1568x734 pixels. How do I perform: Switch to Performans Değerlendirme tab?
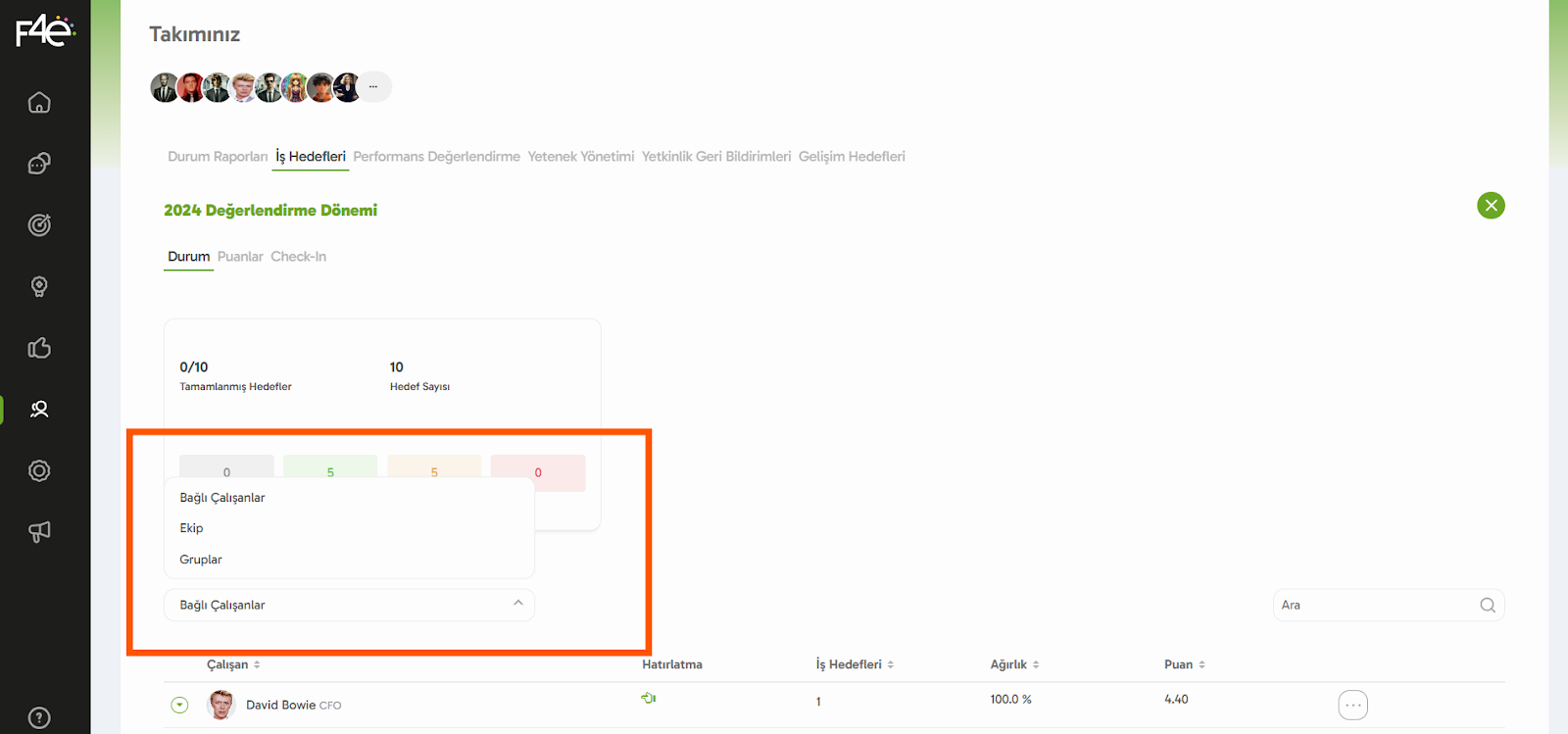[436, 157]
